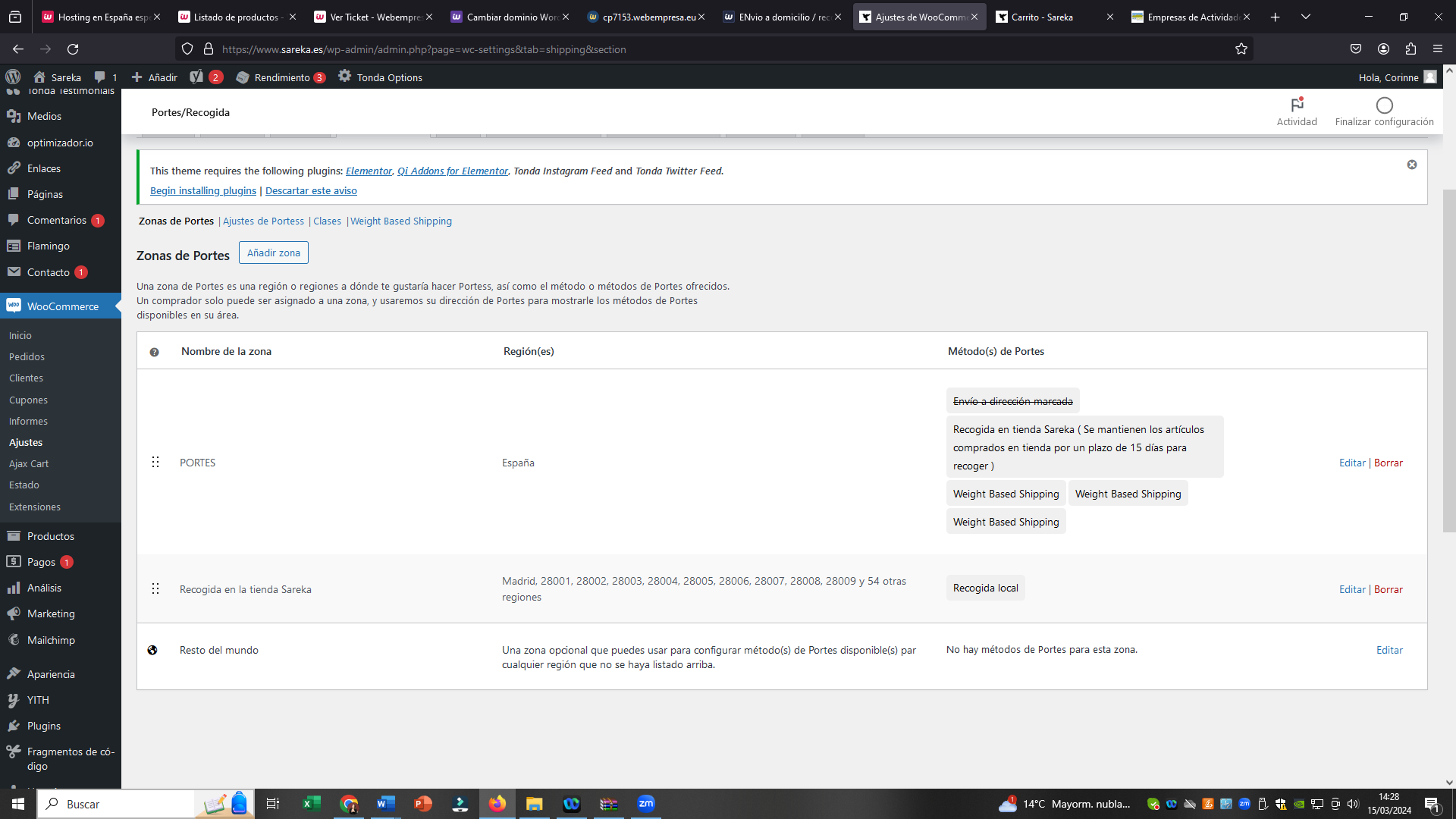Open the PORTES zone name link

(x=197, y=463)
